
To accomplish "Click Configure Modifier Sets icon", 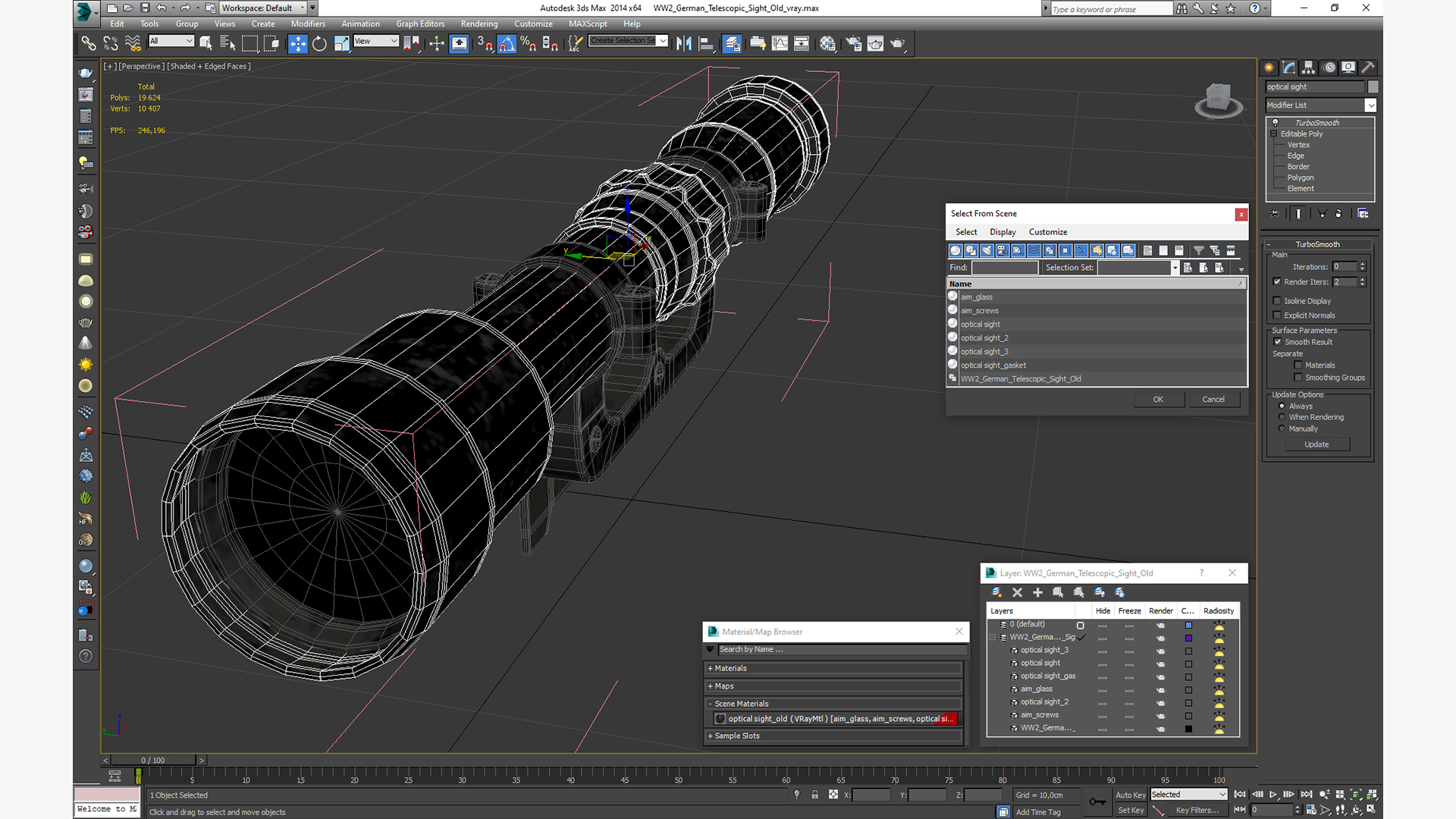I will (1363, 214).
